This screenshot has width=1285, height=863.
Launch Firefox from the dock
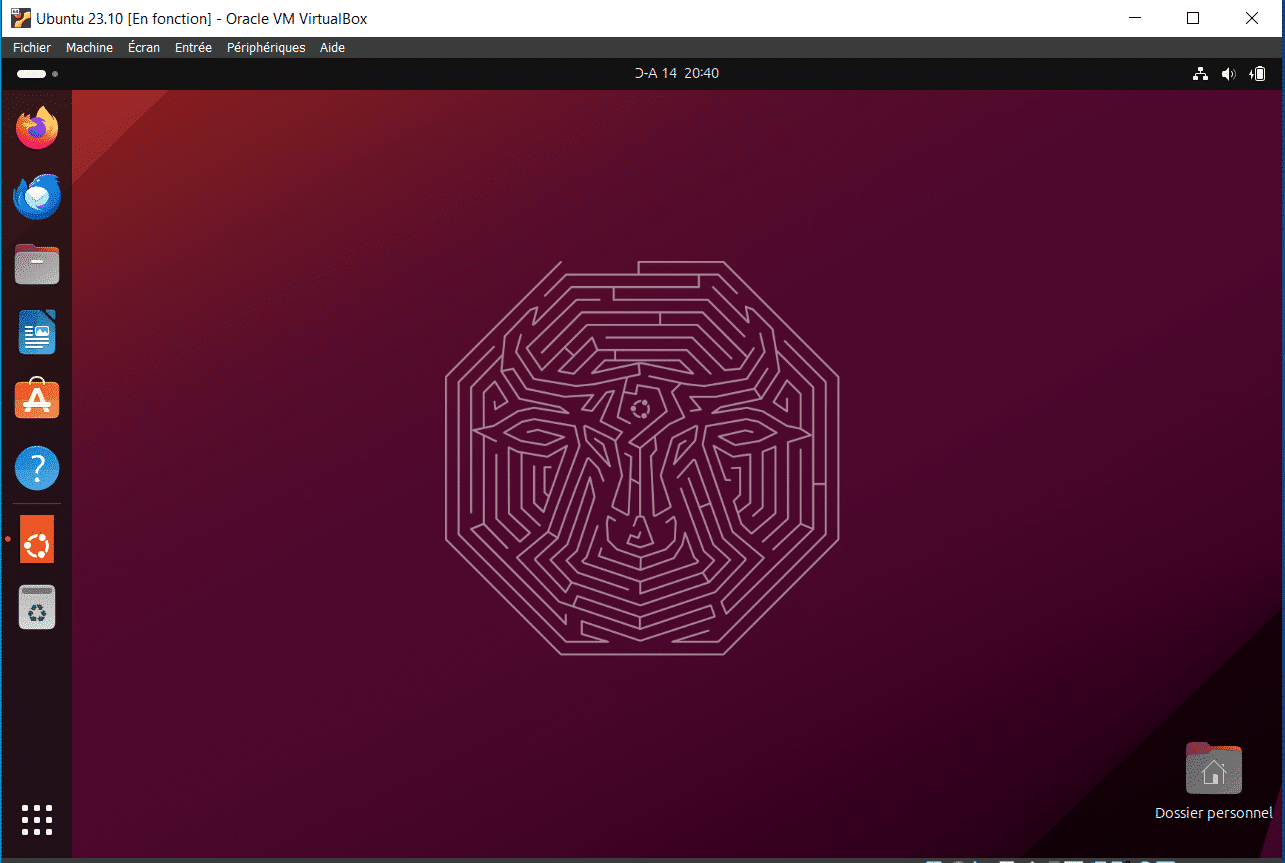coord(37,126)
